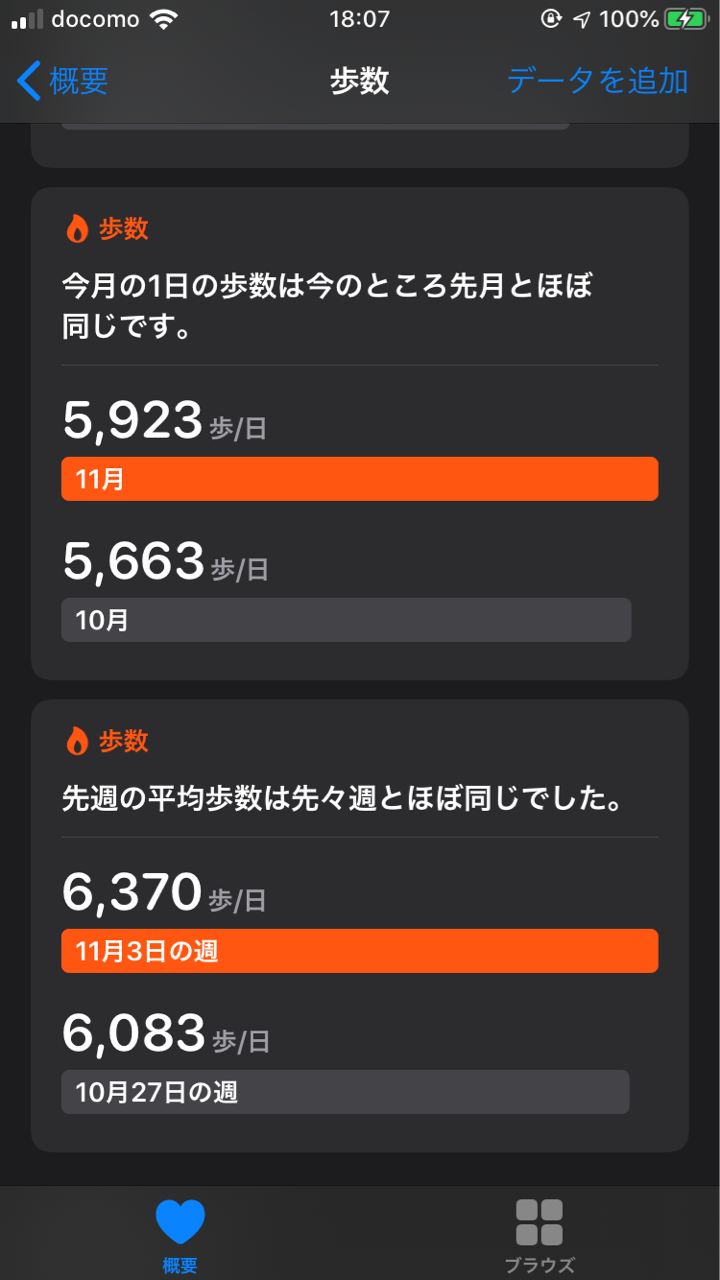Tap the location arrow icon in status bar
This screenshot has width=720, height=1280.
pyautogui.click(x=581, y=19)
